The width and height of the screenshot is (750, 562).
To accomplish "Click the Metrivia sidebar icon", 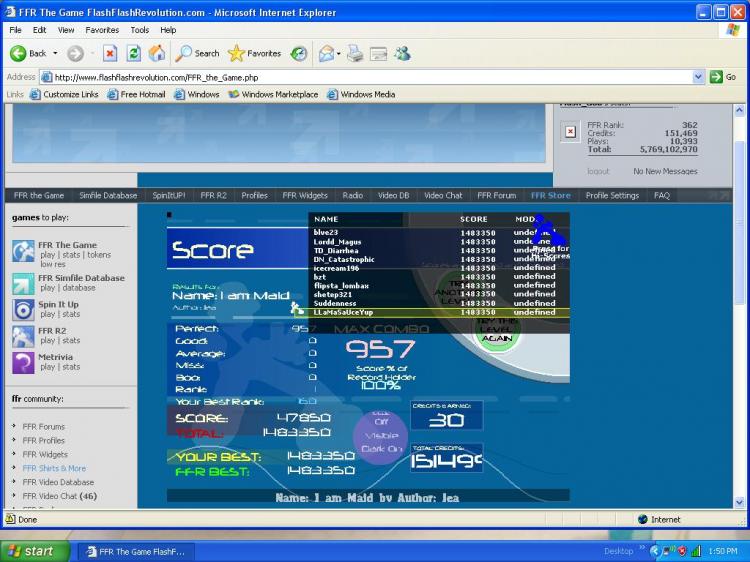I will (23, 362).
